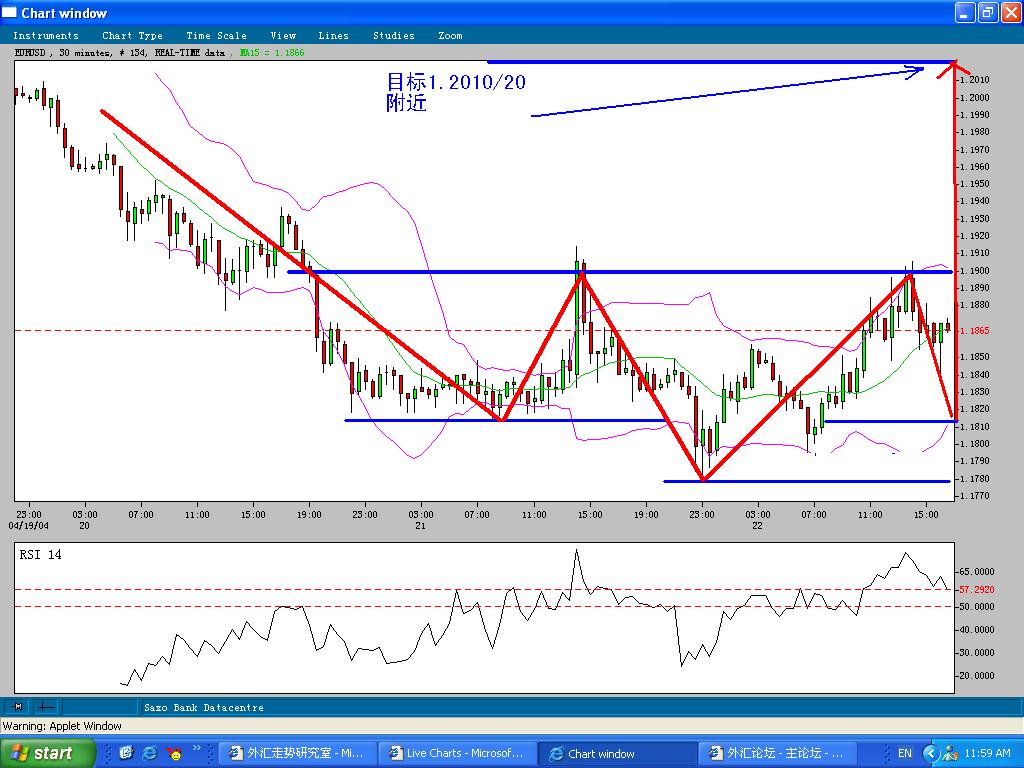Viewport: 1024px width, 768px height.
Task: Open the Time Scale menu
Action: click(216, 36)
